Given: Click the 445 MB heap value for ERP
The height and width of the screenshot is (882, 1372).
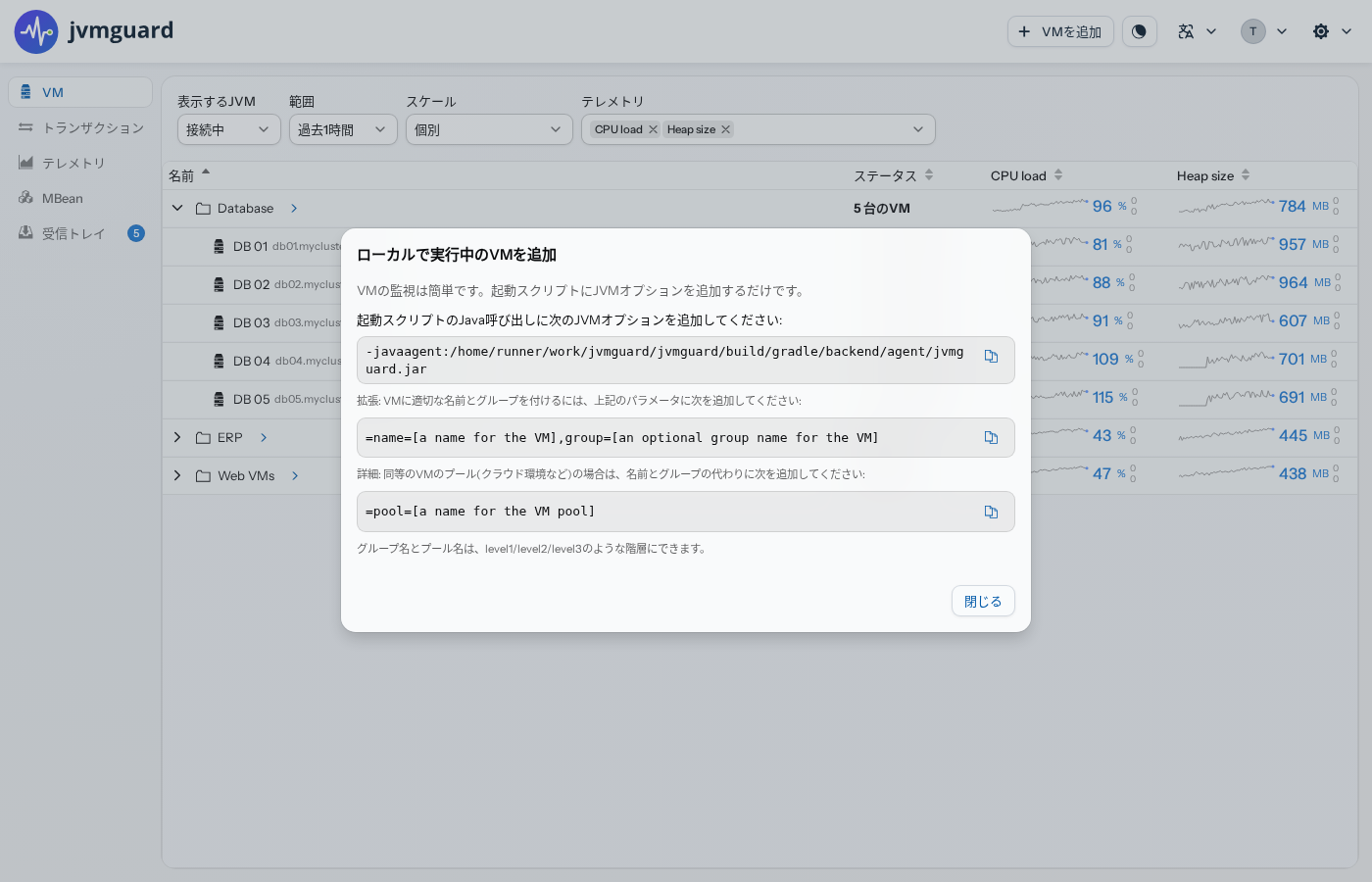Looking at the screenshot, I should (x=1304, y=436).
